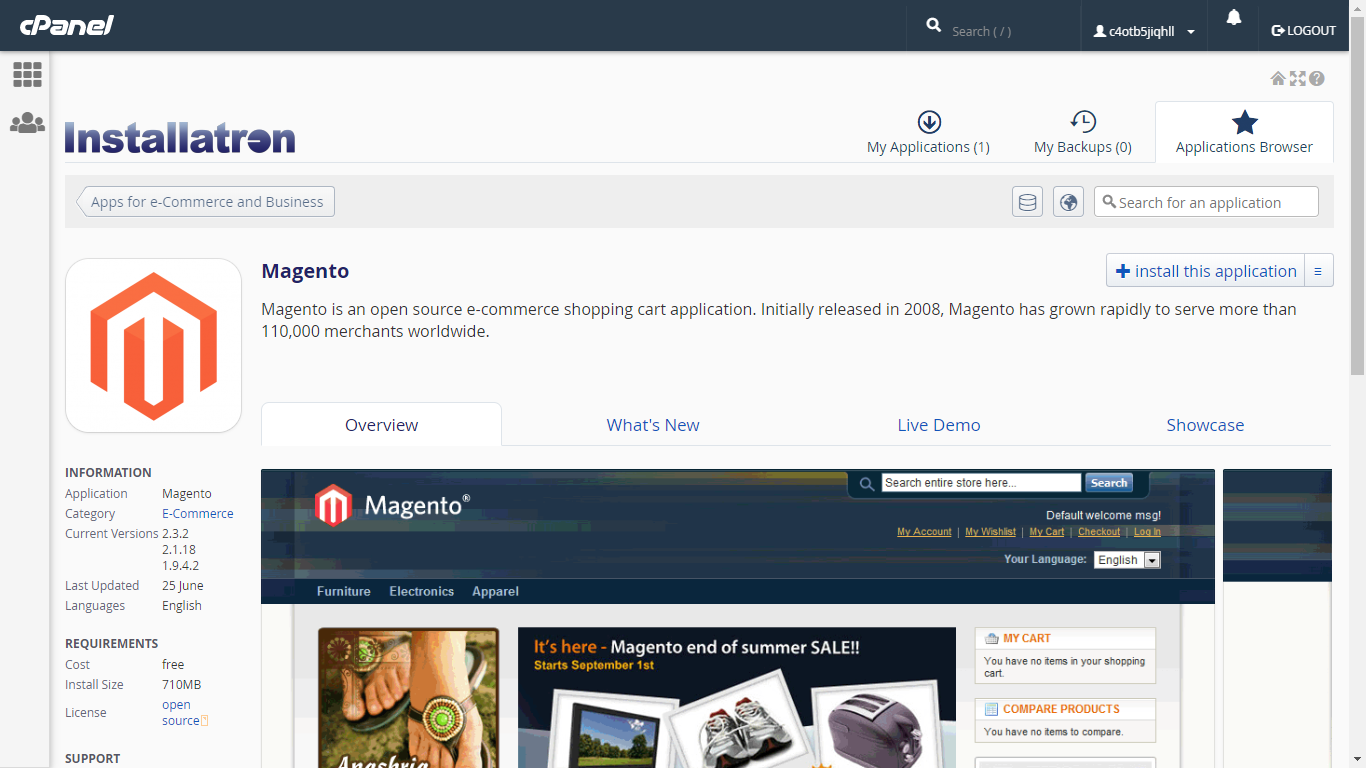Click My Cart link in preview
This screenshot has width=1366, height=768.
coord(1047,532)
